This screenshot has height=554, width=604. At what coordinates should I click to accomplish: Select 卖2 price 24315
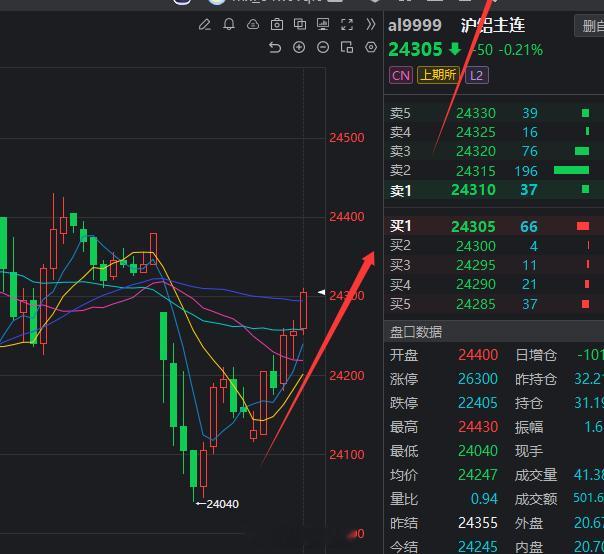[x=476, y=171]
